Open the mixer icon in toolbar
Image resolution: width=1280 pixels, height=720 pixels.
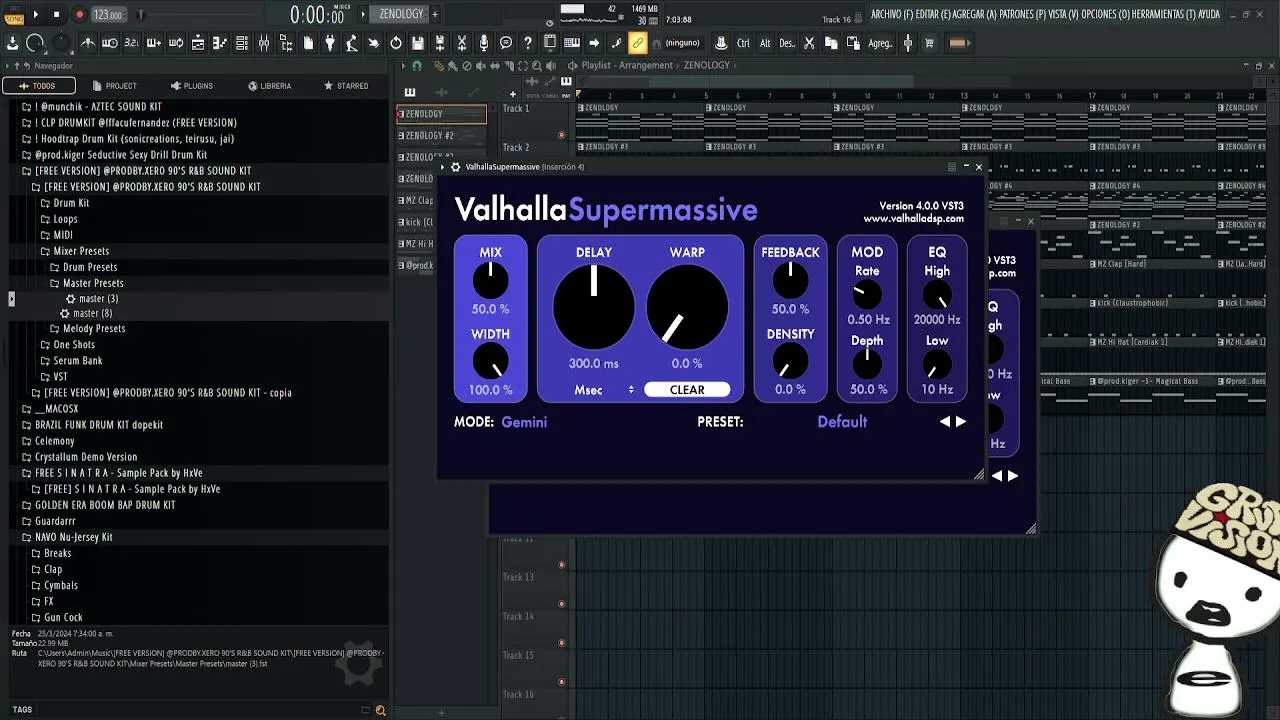point(264,43)
